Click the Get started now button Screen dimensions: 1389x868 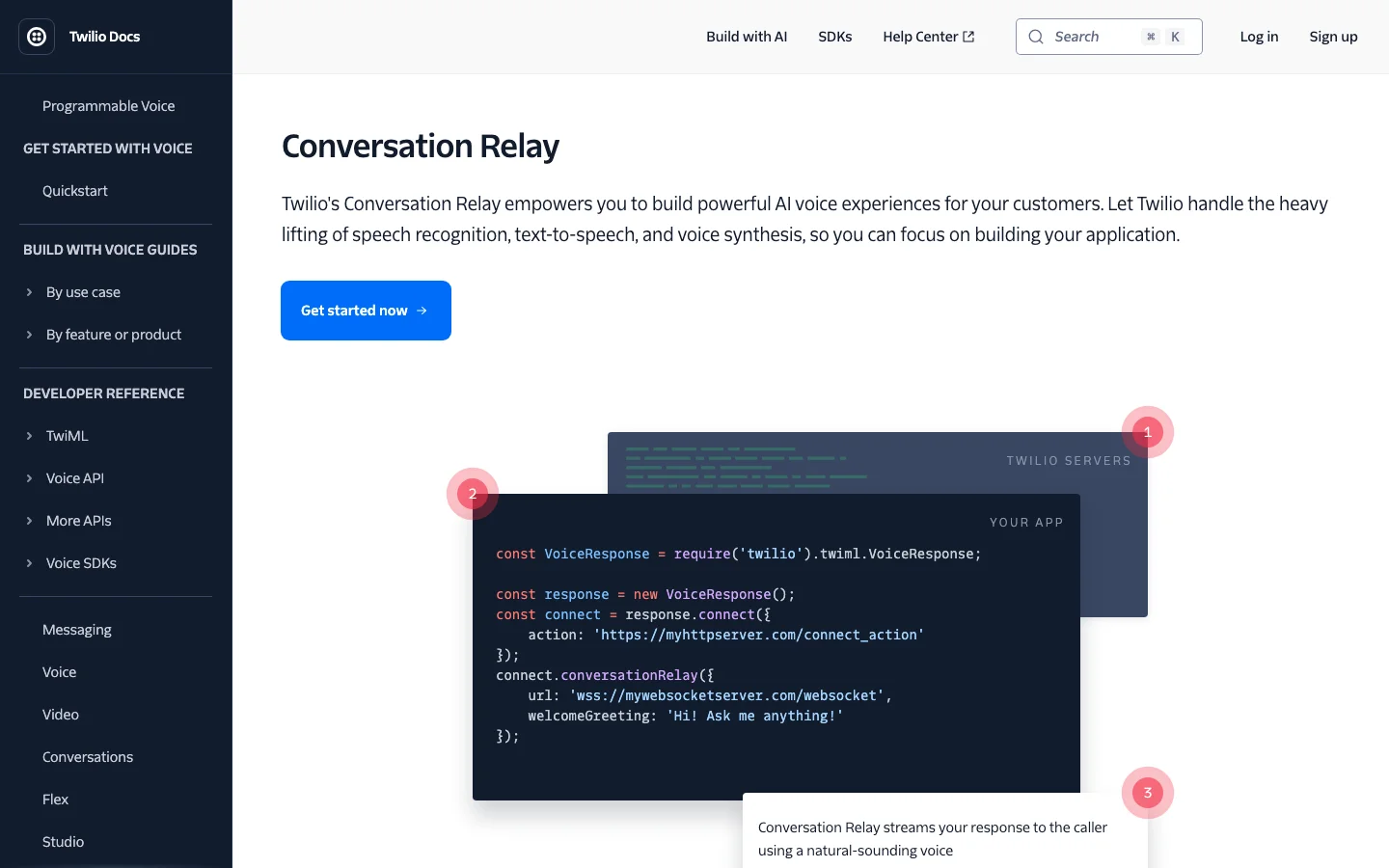point(366,311)
